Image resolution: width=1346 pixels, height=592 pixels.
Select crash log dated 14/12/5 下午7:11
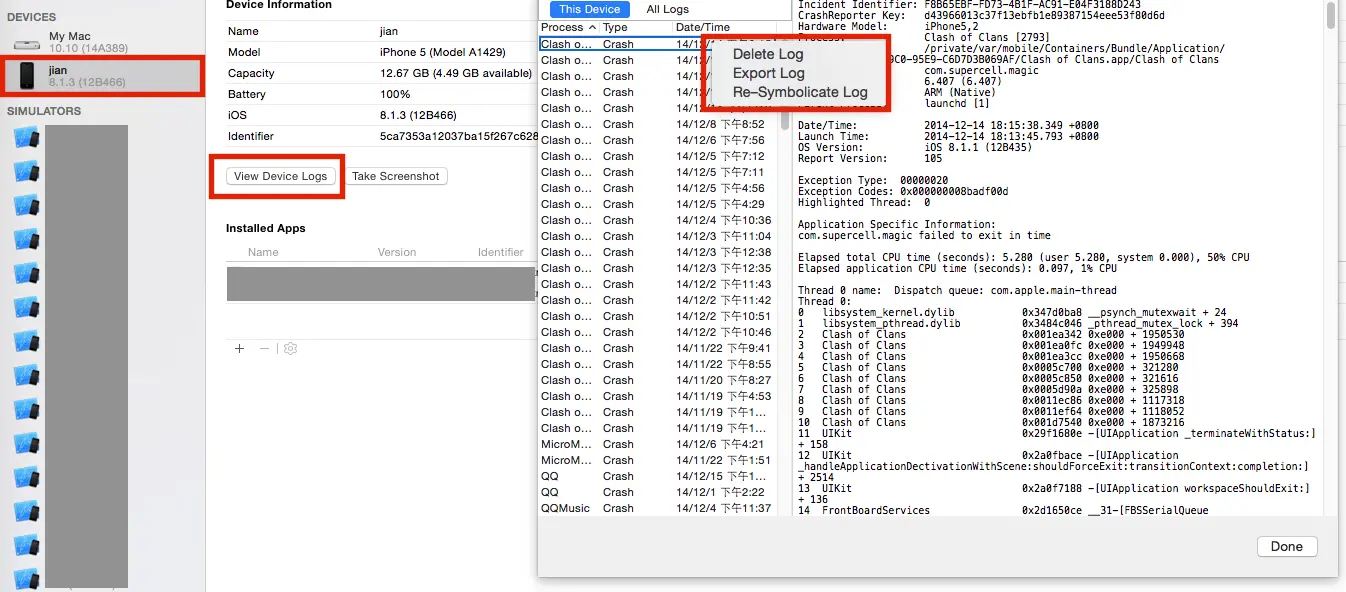click(x=658, y=172)
